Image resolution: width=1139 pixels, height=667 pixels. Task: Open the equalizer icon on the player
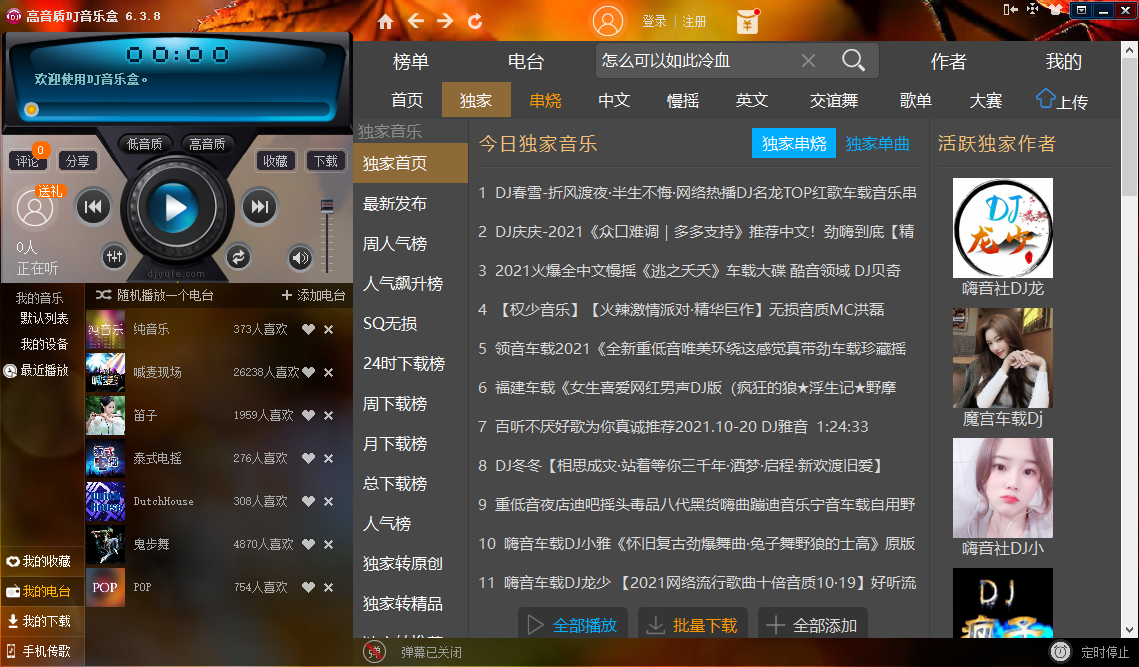(x=114, y=257)
